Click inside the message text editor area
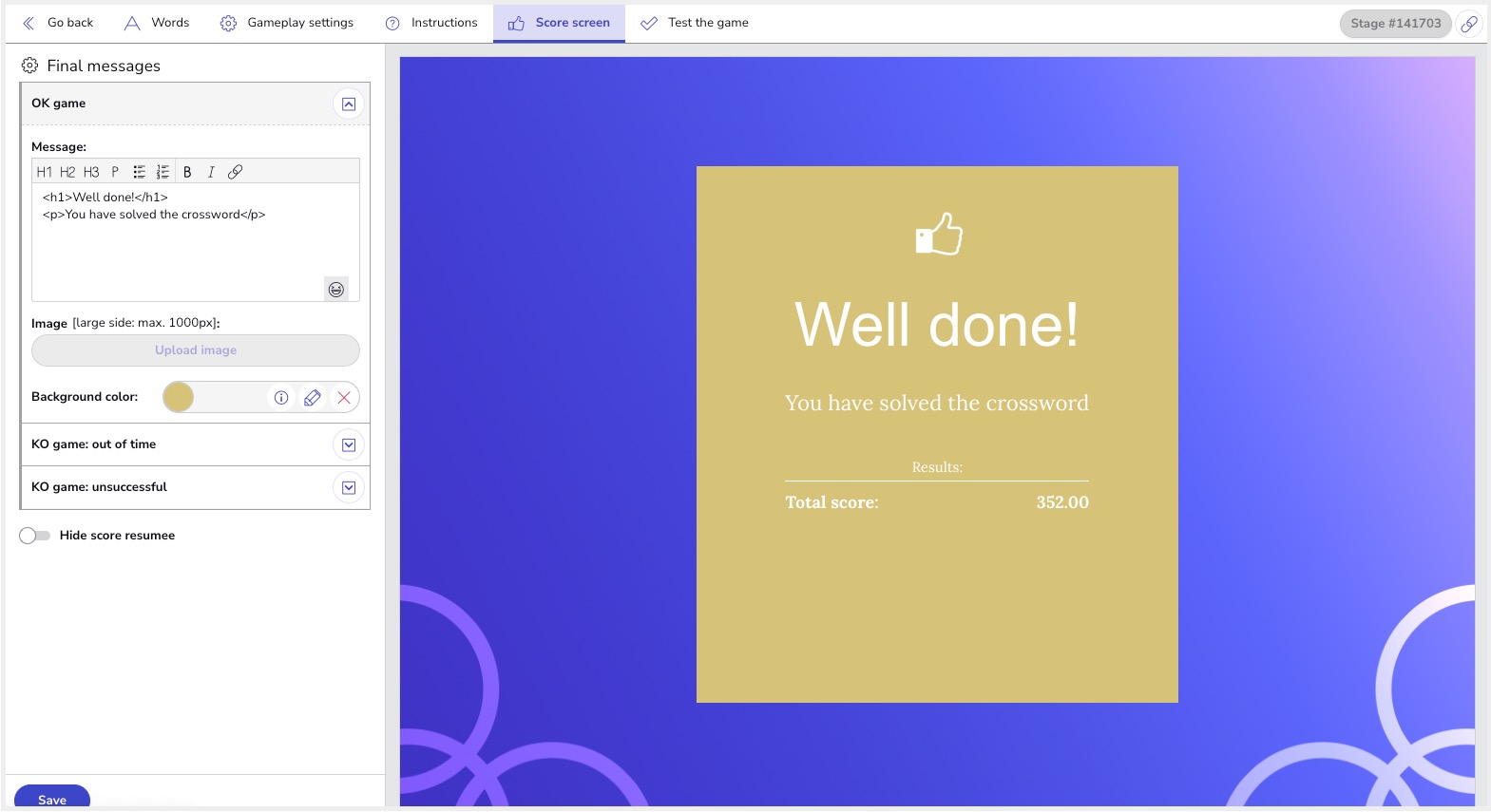The width and height of the screenshot is (1491, 812). click(x=181, y=247)
